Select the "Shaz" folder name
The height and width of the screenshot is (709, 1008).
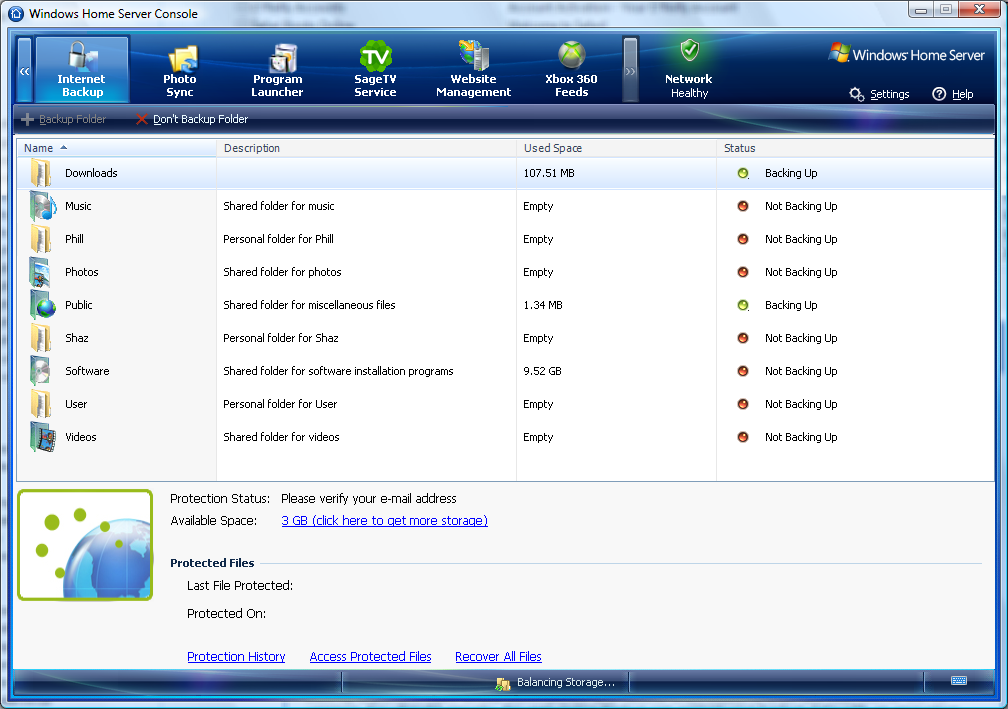(76, 338)
